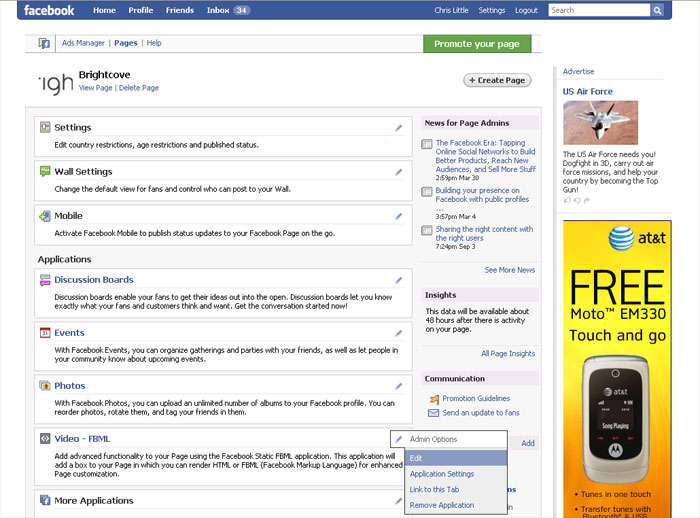Click the share arrow icon under the US Air Force ad
Viewport: 700px width, 518px height.
[587, 201]
